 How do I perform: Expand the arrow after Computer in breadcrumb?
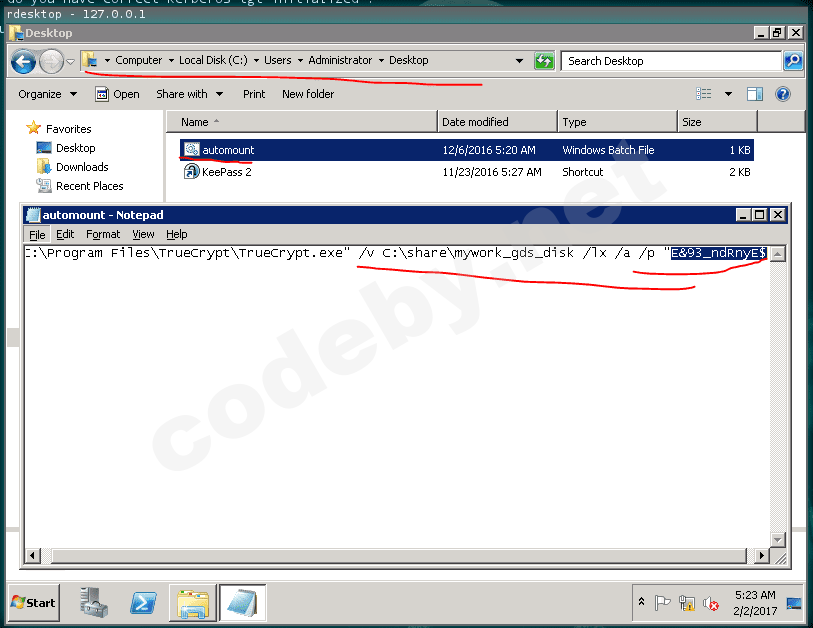pos(171,61)
